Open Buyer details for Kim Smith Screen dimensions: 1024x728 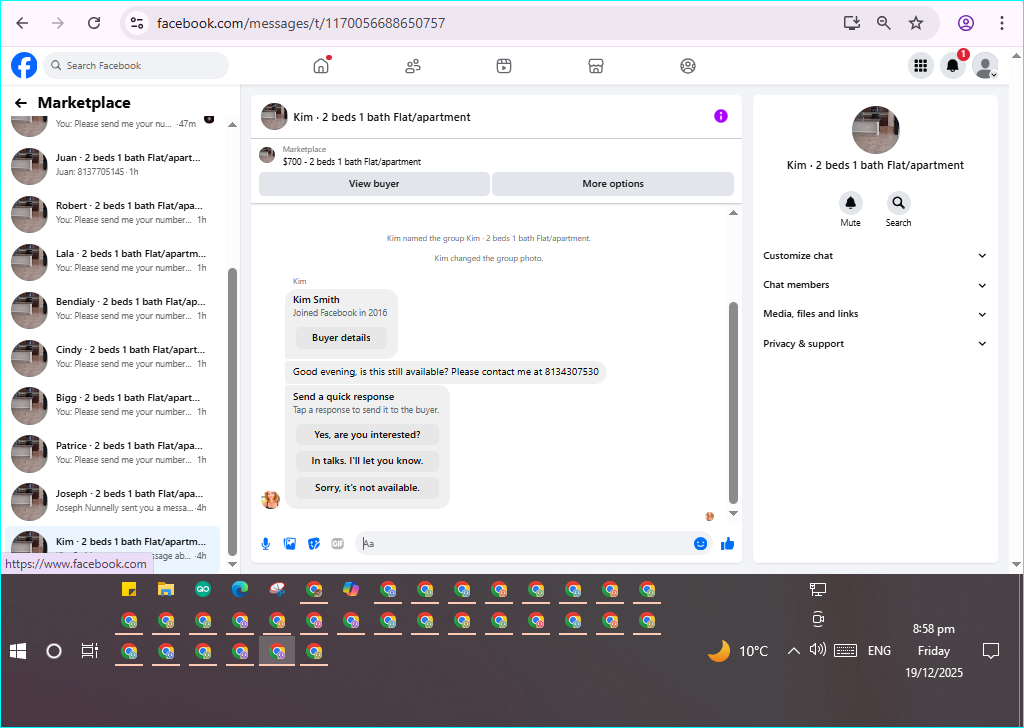click(x=341, y=338)
